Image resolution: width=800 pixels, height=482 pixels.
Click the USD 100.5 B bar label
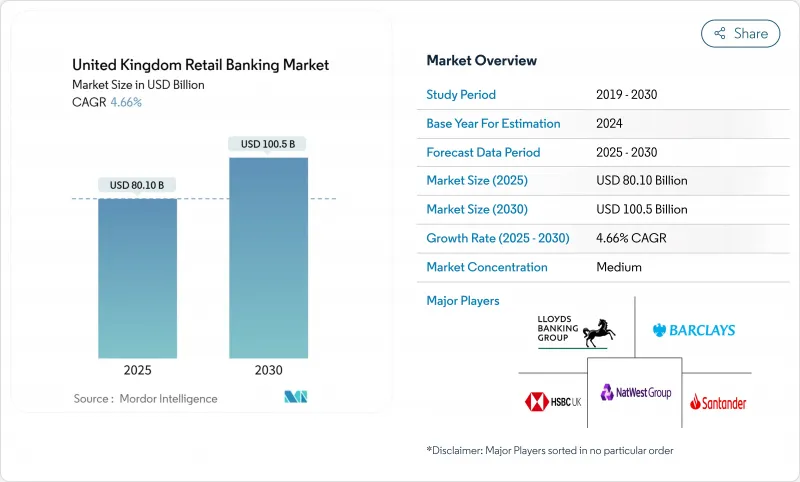pos(268,144)
